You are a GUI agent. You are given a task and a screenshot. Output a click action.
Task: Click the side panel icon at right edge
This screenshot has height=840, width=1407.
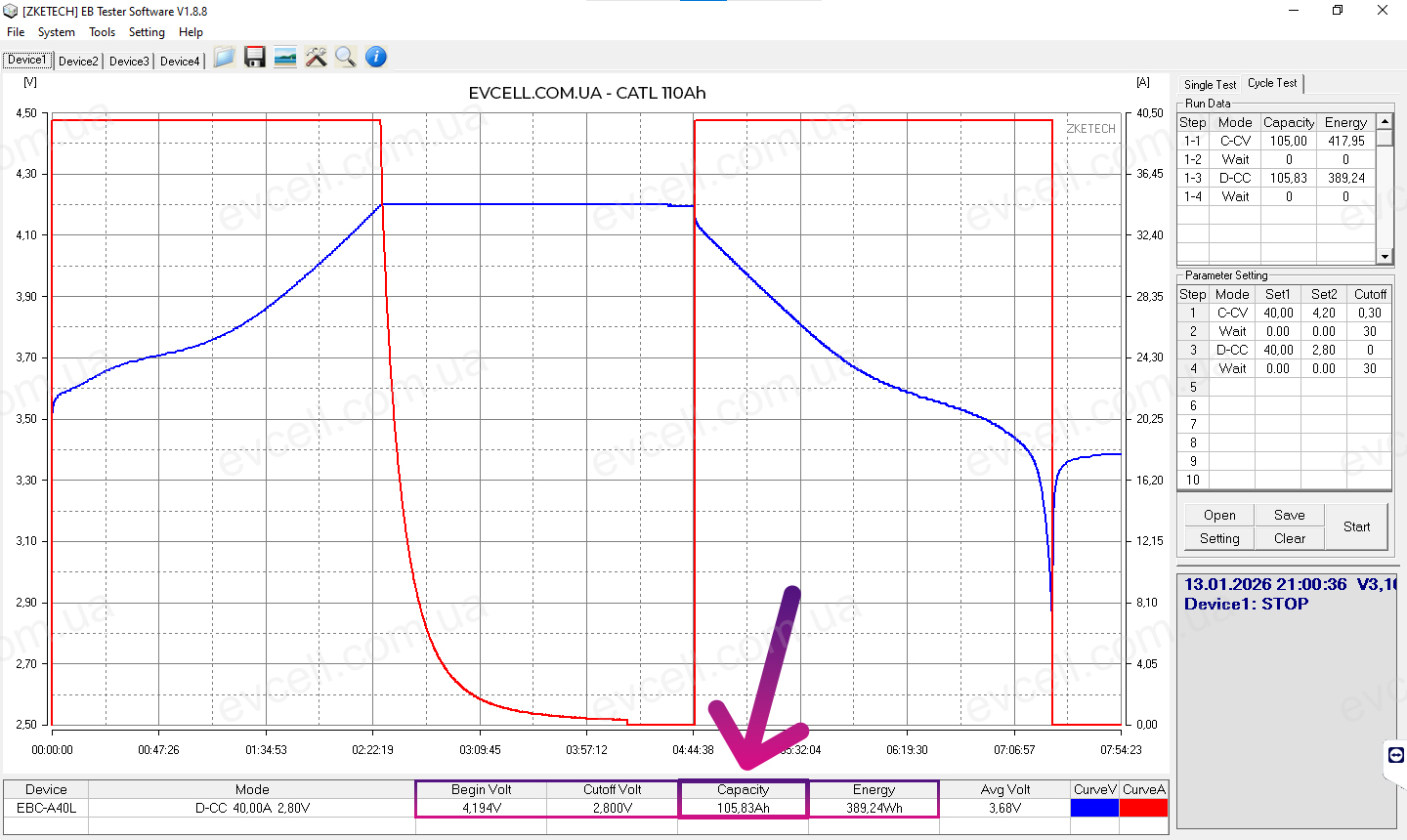click(1395, 755)
